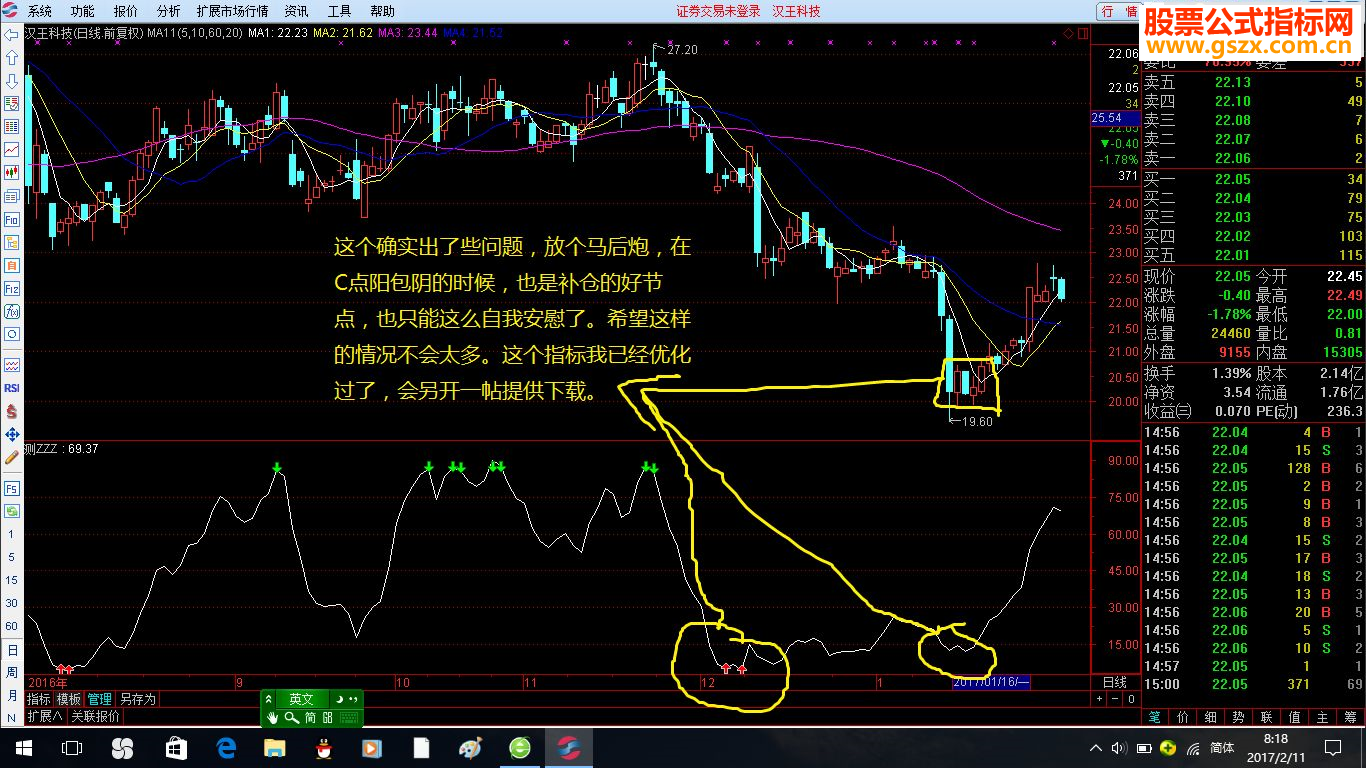
Task: Select the 值 tab in quote panel
Action: point(1294,717)
